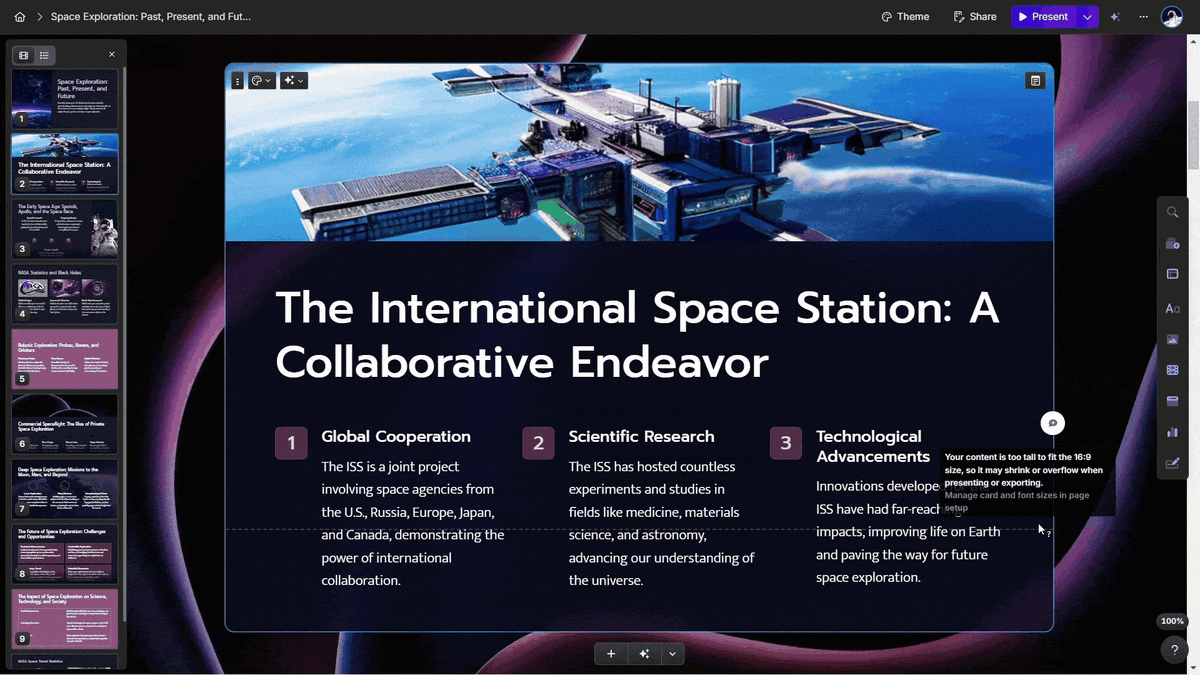Select slide 3 Early Space Age thumbnail
The image size is (1200, 675).
click(65, 229)
